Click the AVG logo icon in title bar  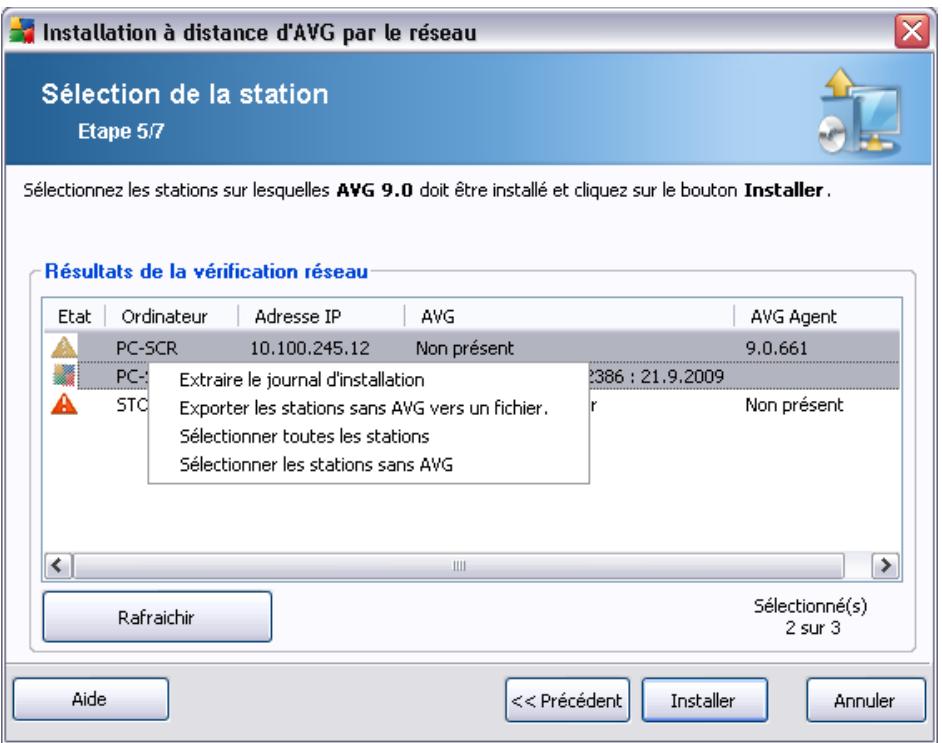point(22,31)
